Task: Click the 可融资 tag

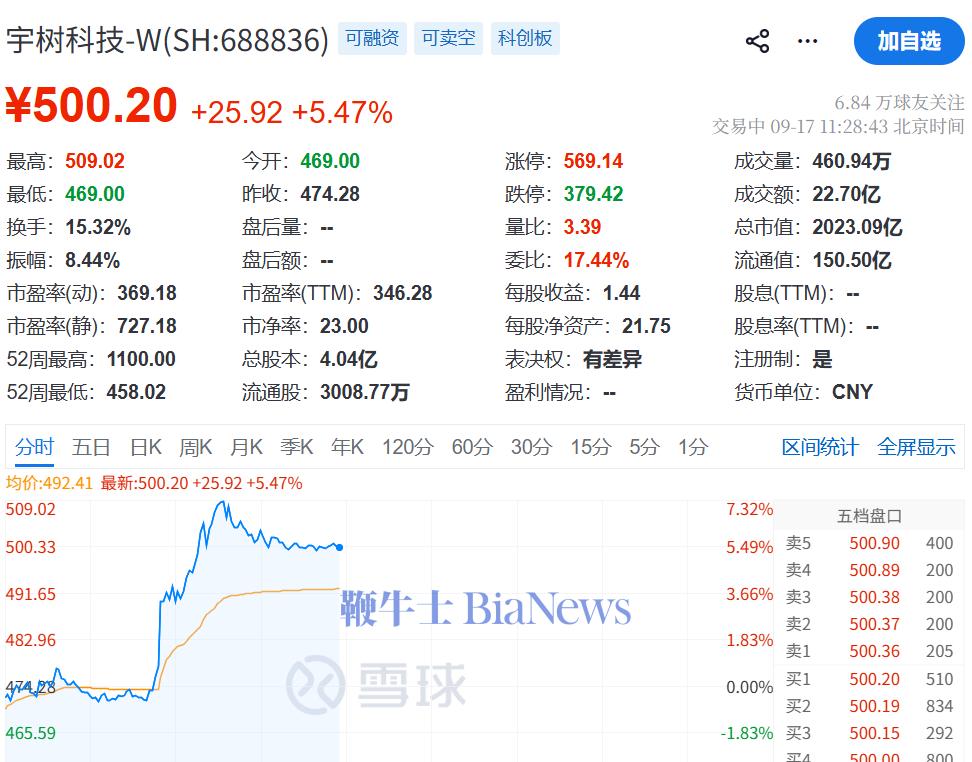Action: click(372, 38)
